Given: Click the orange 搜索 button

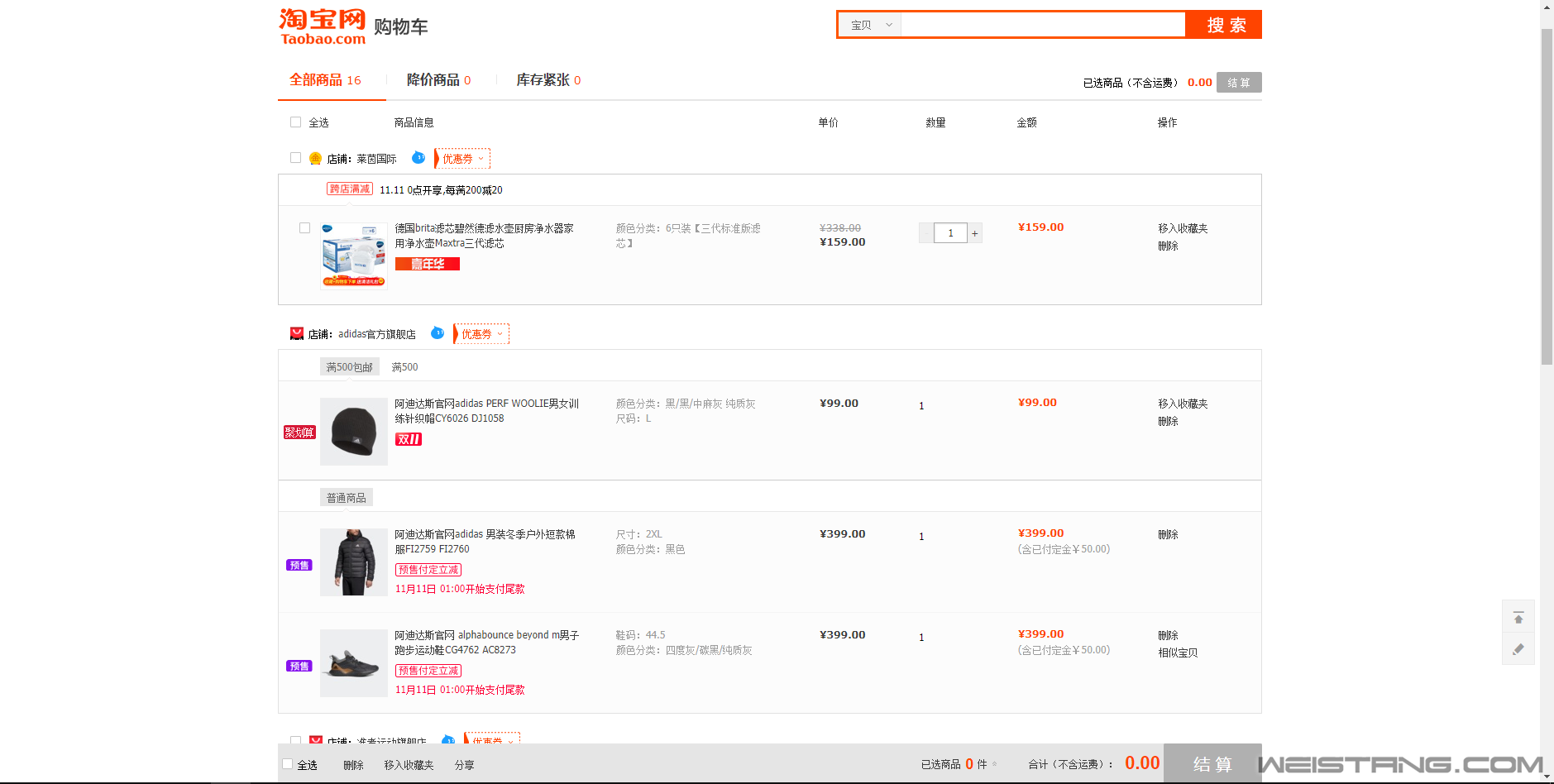Looking at the screenshot, I should 1225,25.
